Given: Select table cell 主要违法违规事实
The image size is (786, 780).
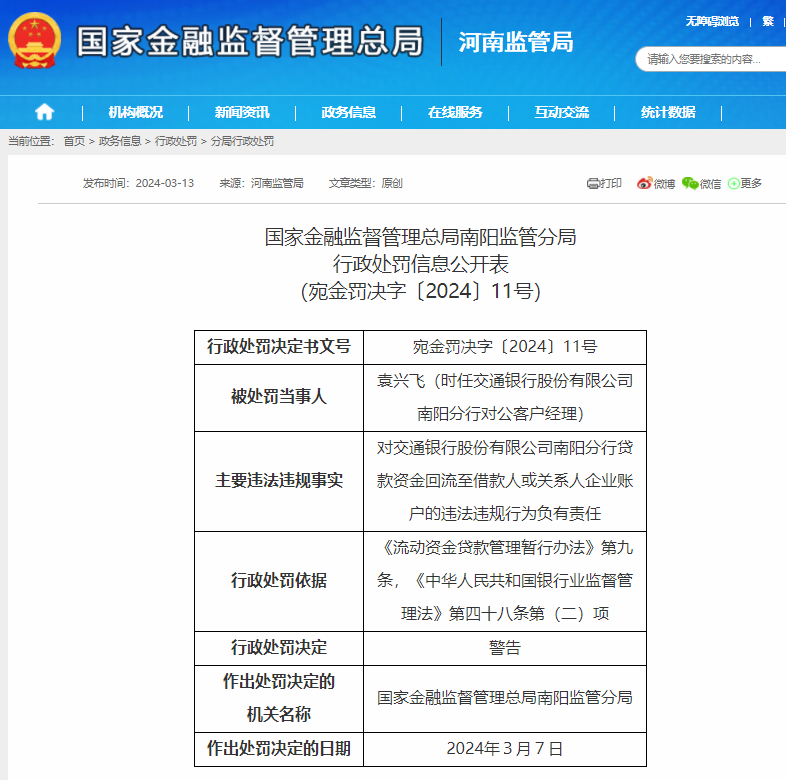Looking at the screenshot, I should point(279,481).
